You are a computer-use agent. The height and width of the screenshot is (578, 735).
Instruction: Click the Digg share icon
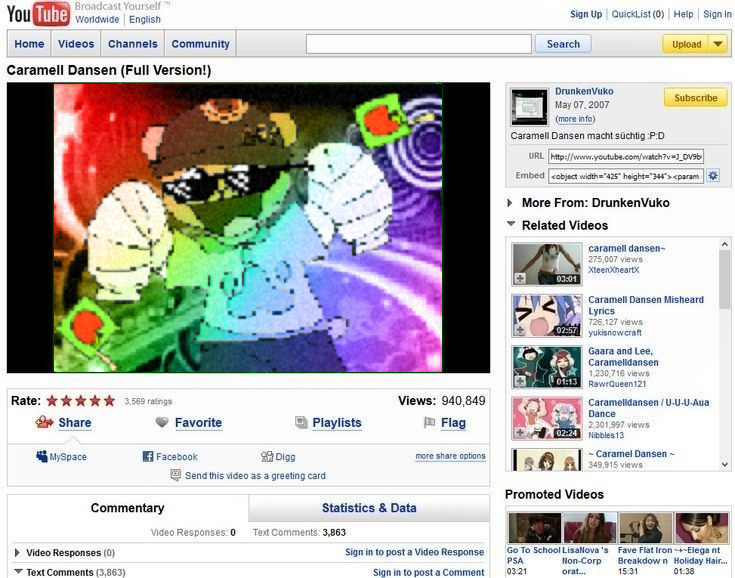click(267, 456)
